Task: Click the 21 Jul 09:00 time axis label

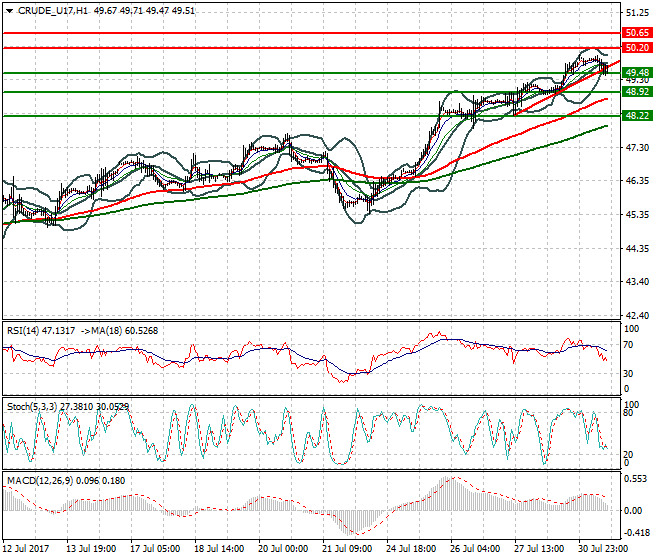Action: [x=347, y=549]
